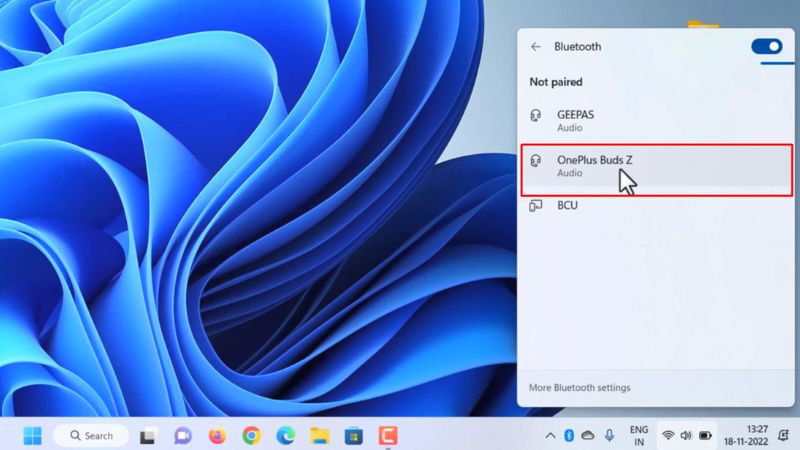Click the microphone tray icon
The image size is (800, 450).
(609, 436)
